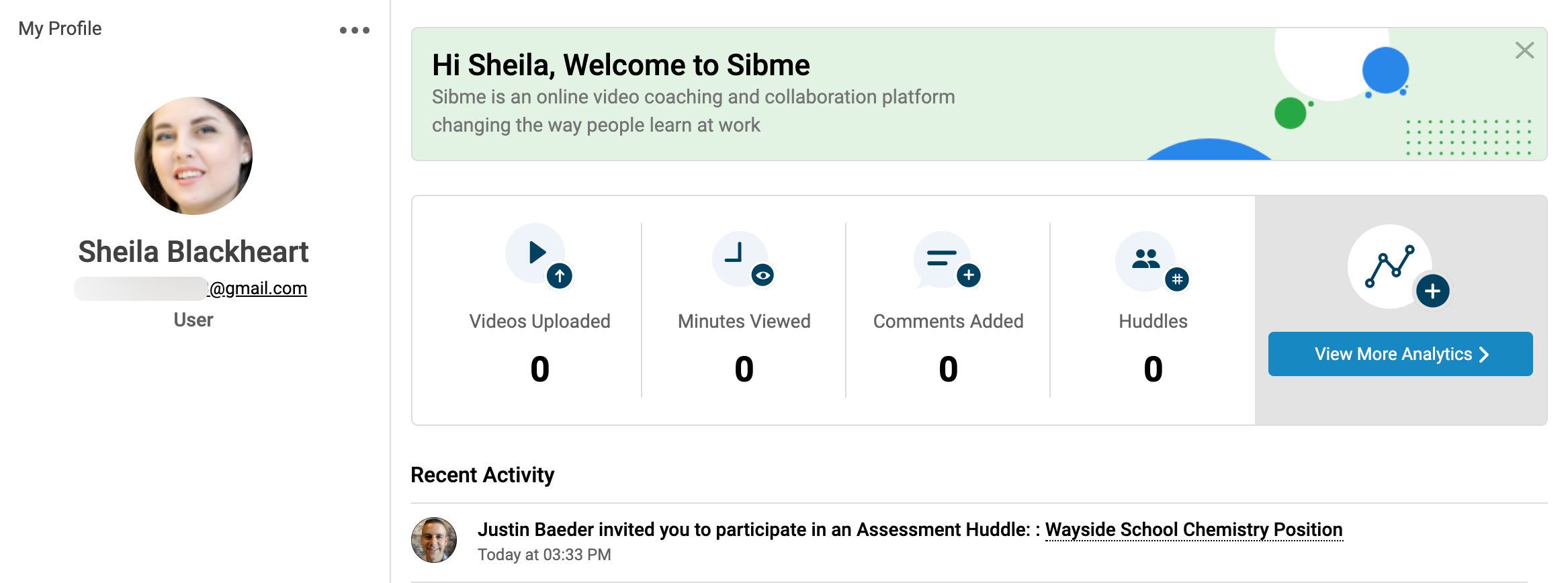Click the plus badge on analytics icon

click(1432, 291)
